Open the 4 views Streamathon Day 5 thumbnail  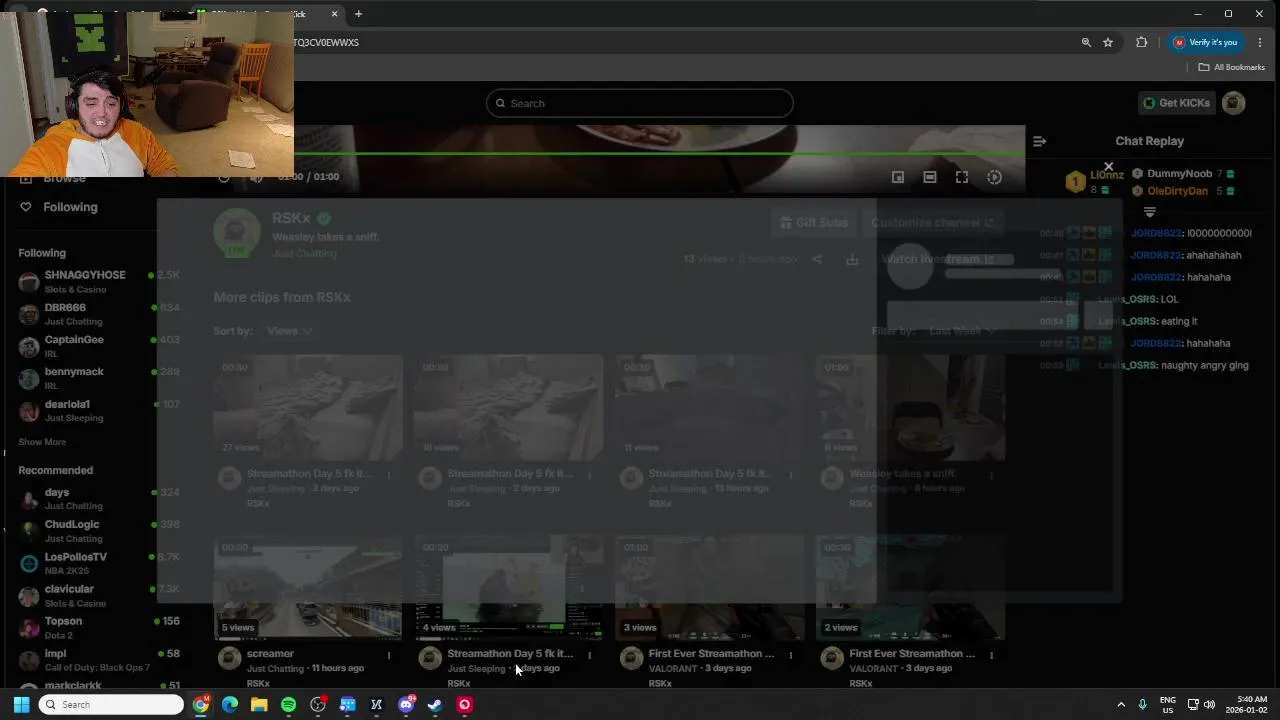[509, 587]
